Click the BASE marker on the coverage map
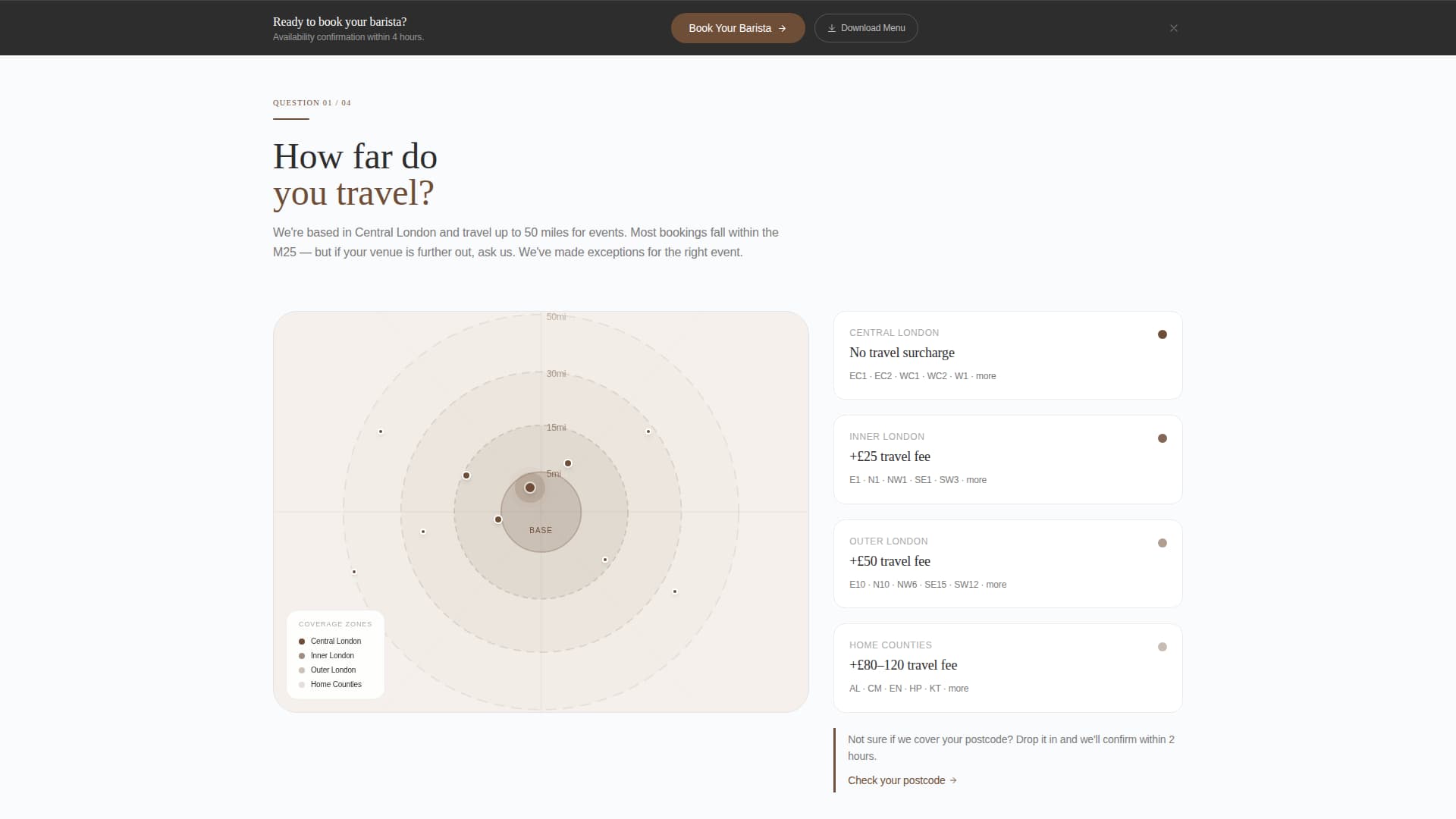The width and height of the screenshot is (1456, 819). [529, 488]
